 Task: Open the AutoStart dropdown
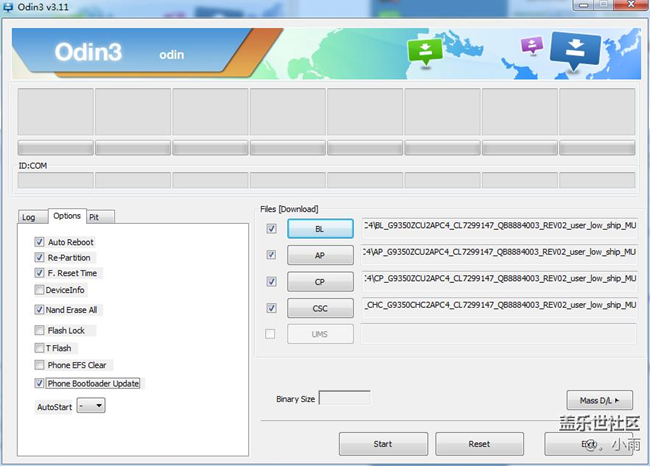[x=91, y=406]
